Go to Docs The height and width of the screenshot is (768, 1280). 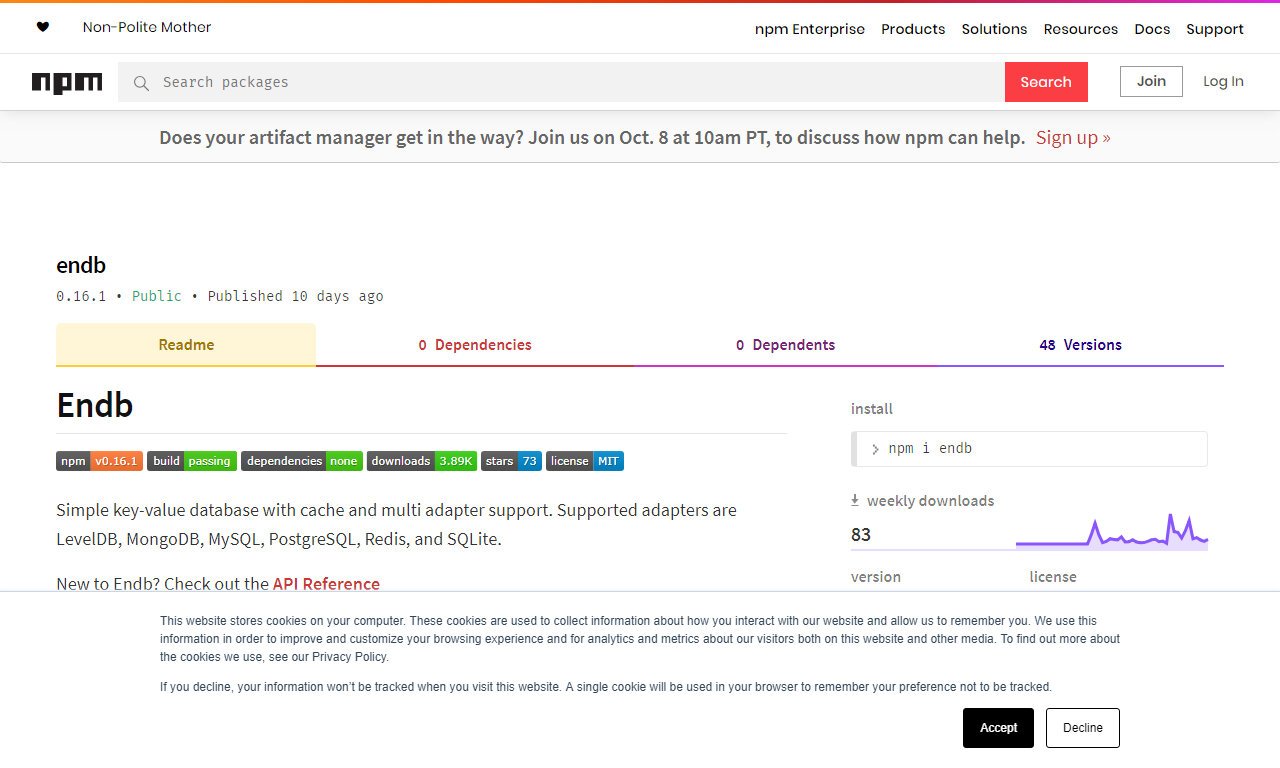(x=1152, y=29)
